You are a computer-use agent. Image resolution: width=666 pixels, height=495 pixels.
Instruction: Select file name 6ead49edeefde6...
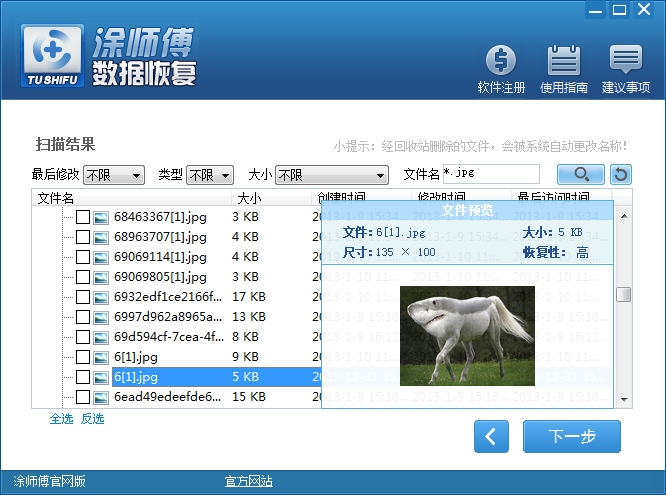tap(167, 397)
